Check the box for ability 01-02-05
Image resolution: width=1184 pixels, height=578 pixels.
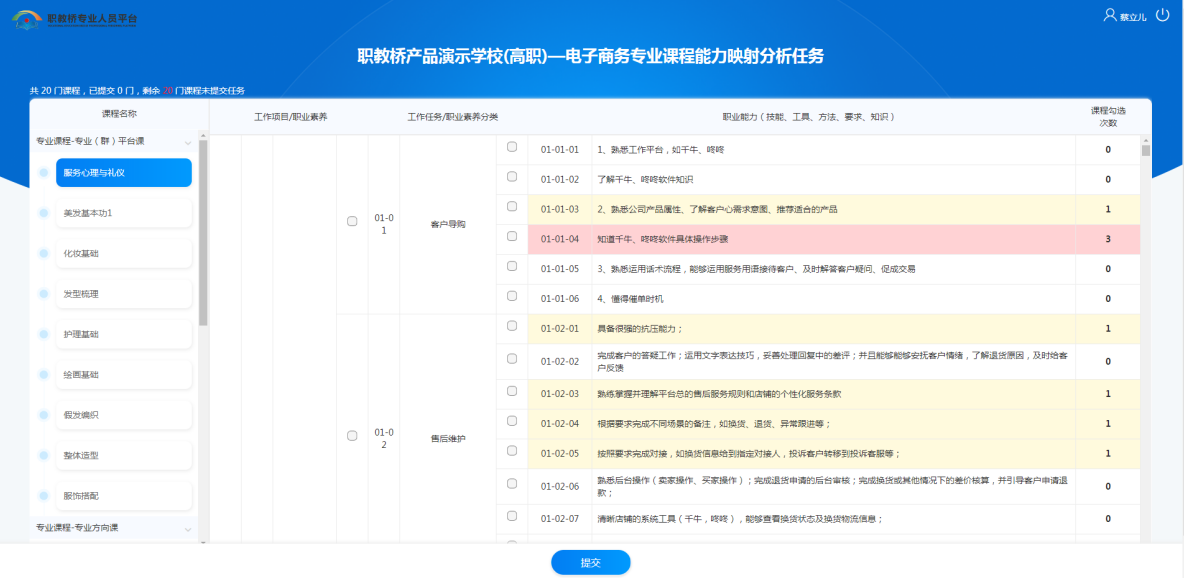point(512,450)
